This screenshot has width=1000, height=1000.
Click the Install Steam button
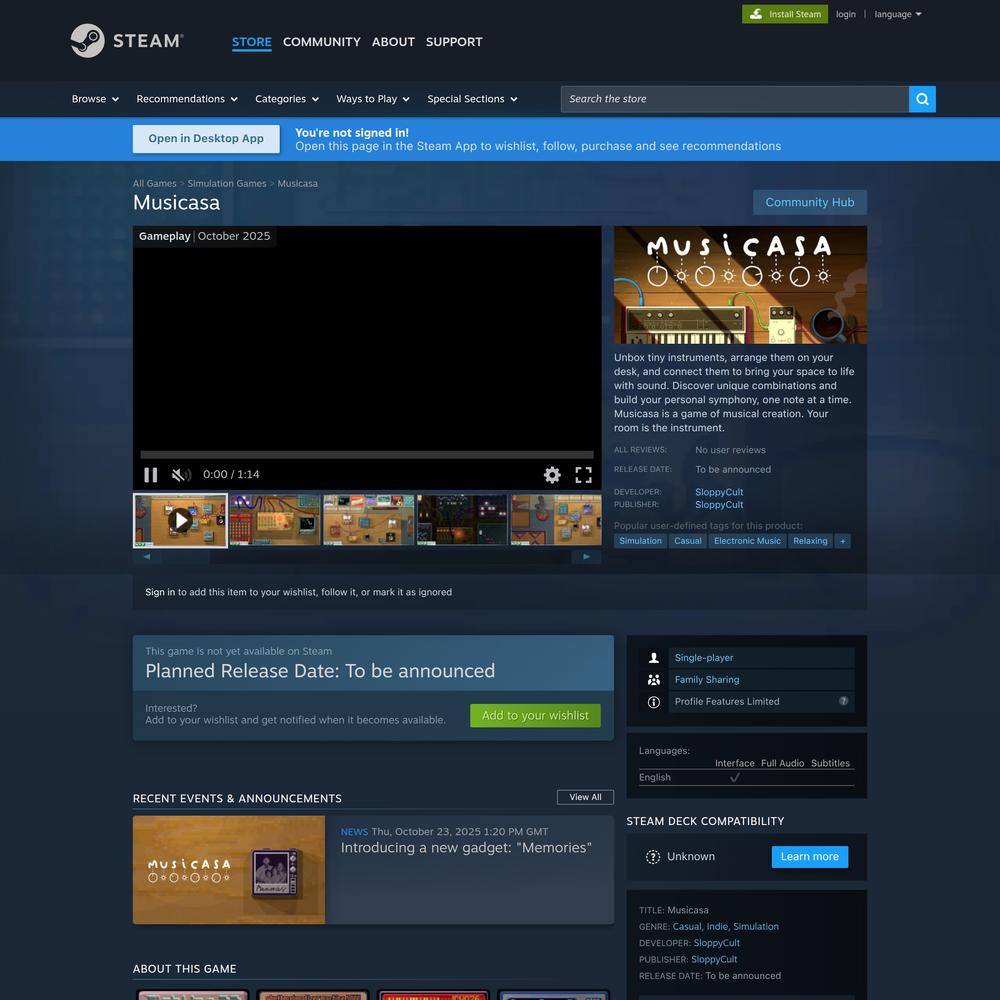[x=785, y=14]
